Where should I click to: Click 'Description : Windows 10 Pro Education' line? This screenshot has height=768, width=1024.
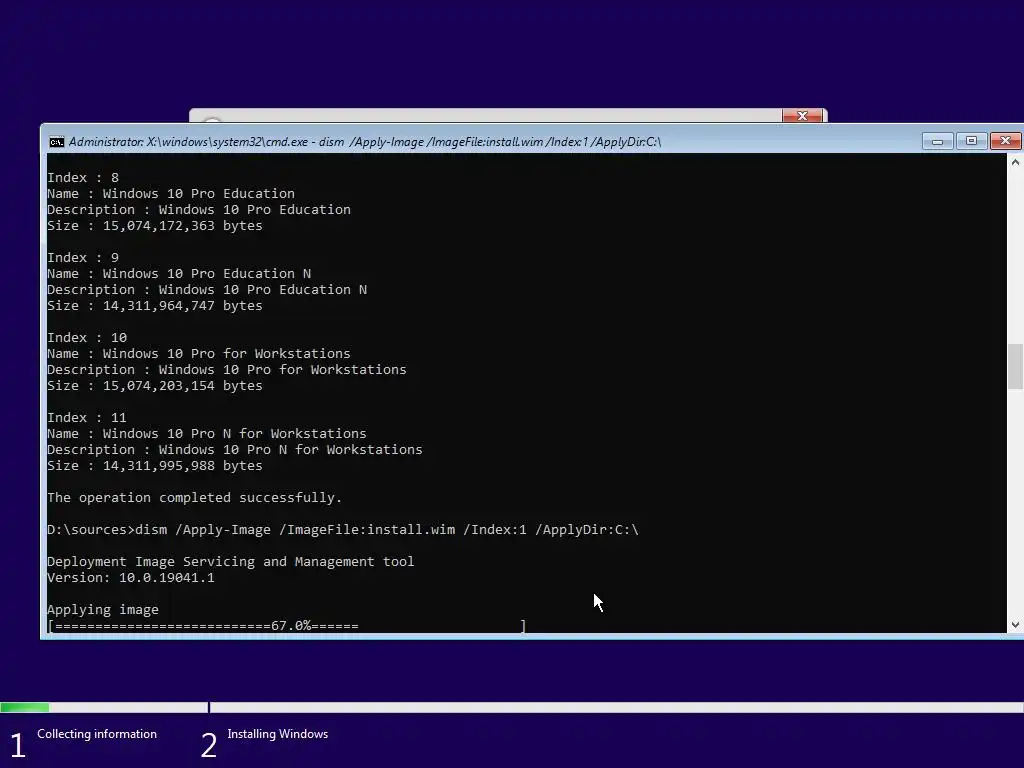pyautogui.click(x=199, y=210)
